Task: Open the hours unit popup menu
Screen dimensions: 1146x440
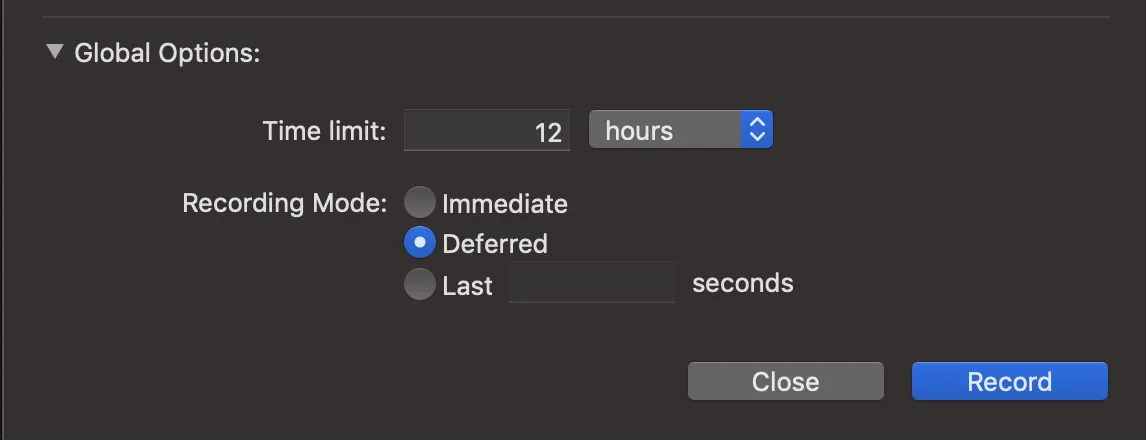Action: coord(665,130)
